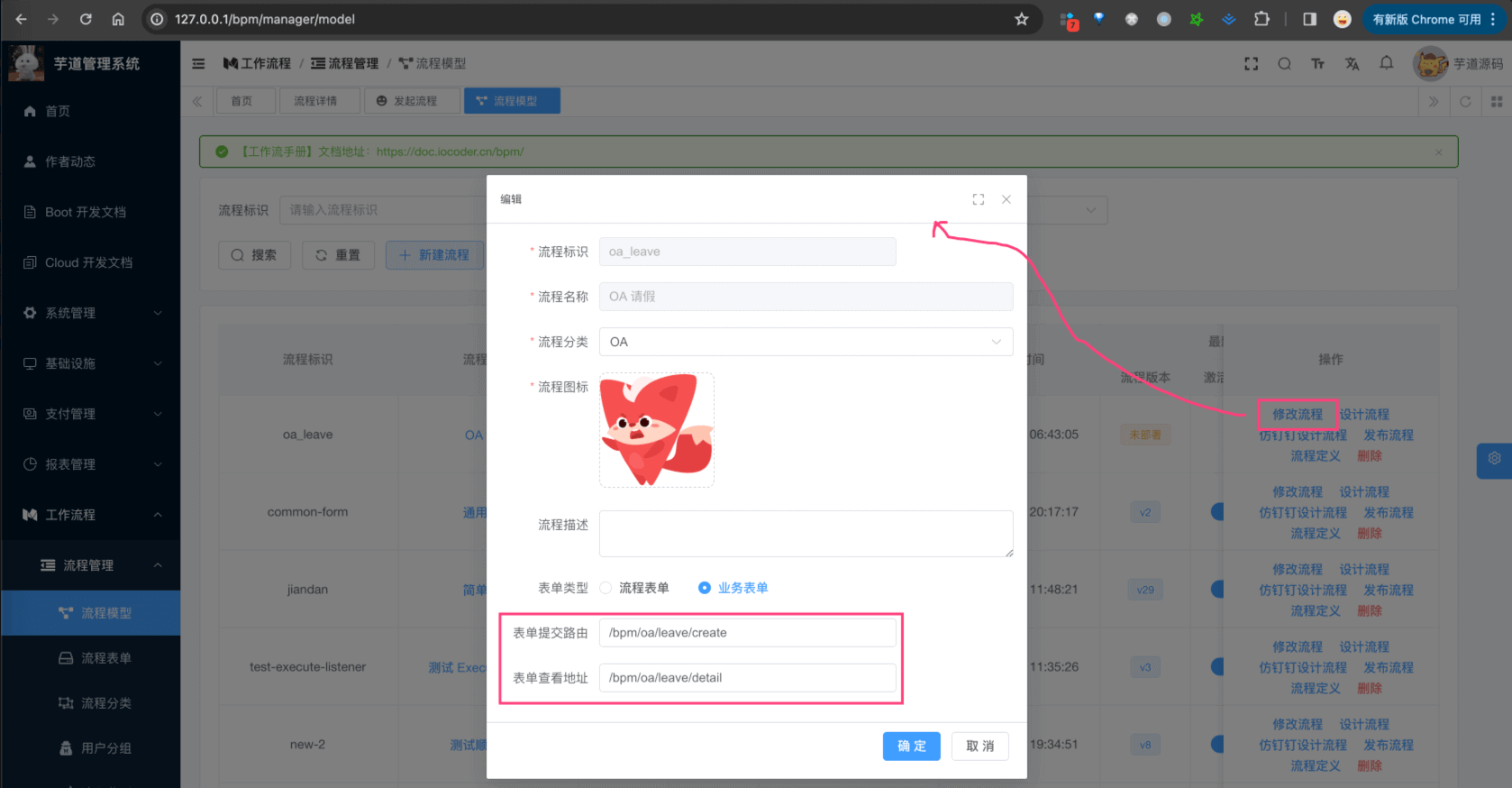Click the font size icon in the top bar
This screenshot has width=1512, height=788.
coord(1317,64)
